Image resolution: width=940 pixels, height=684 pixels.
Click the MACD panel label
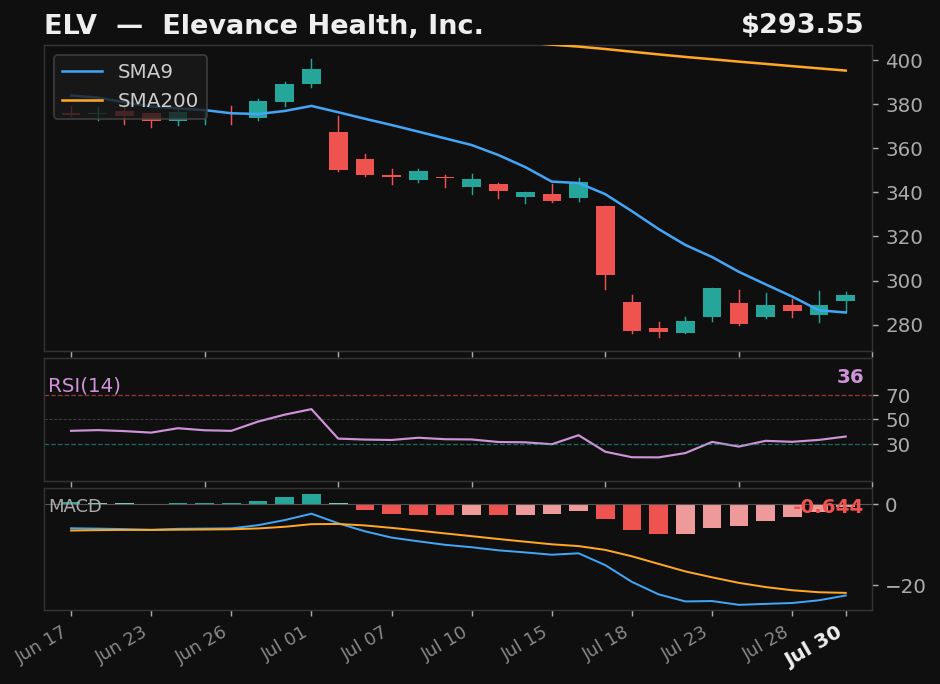tap(75, 506)
